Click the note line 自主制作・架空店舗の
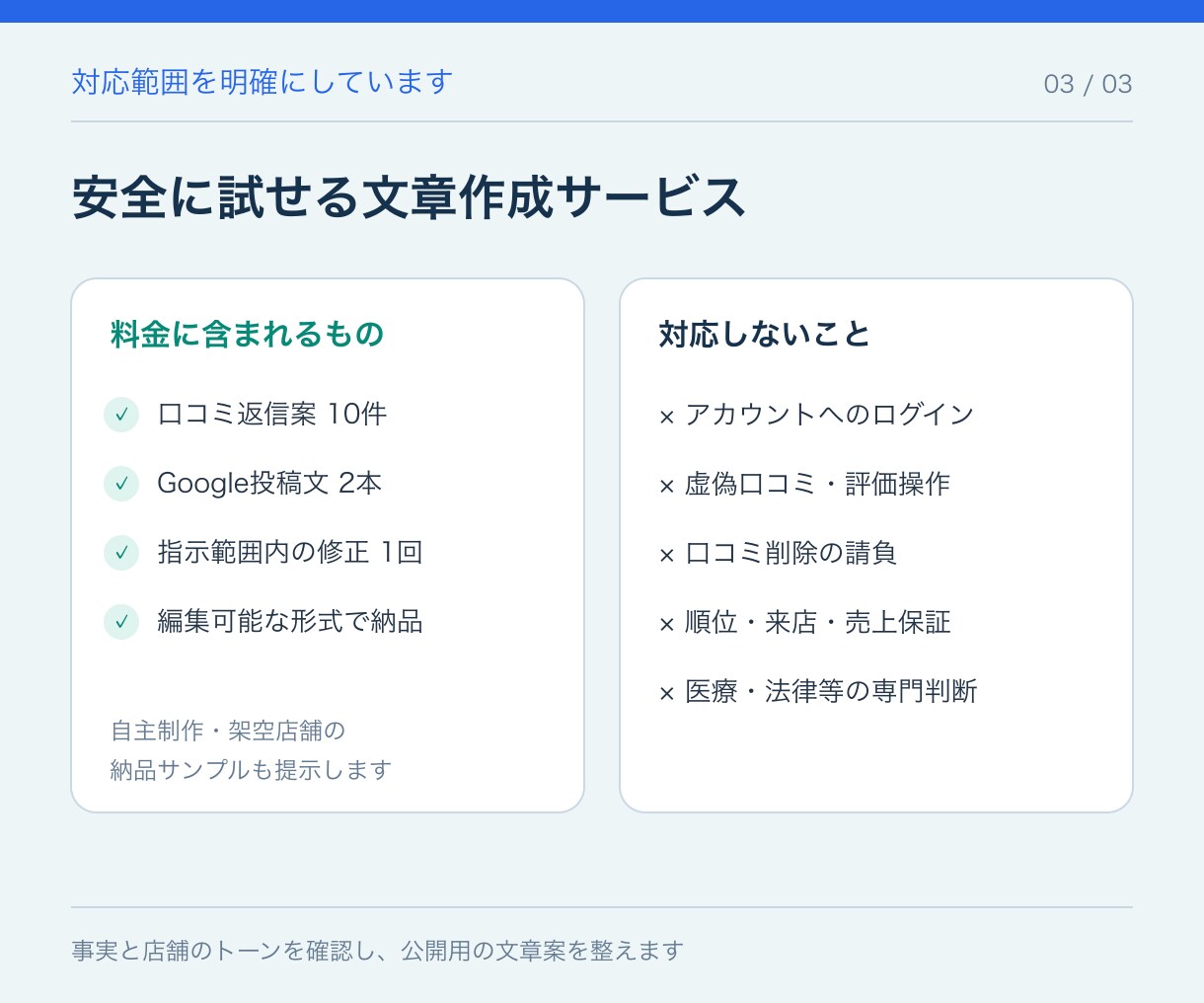This screenshot has height=1003, width=1204. tap(228, 731)
